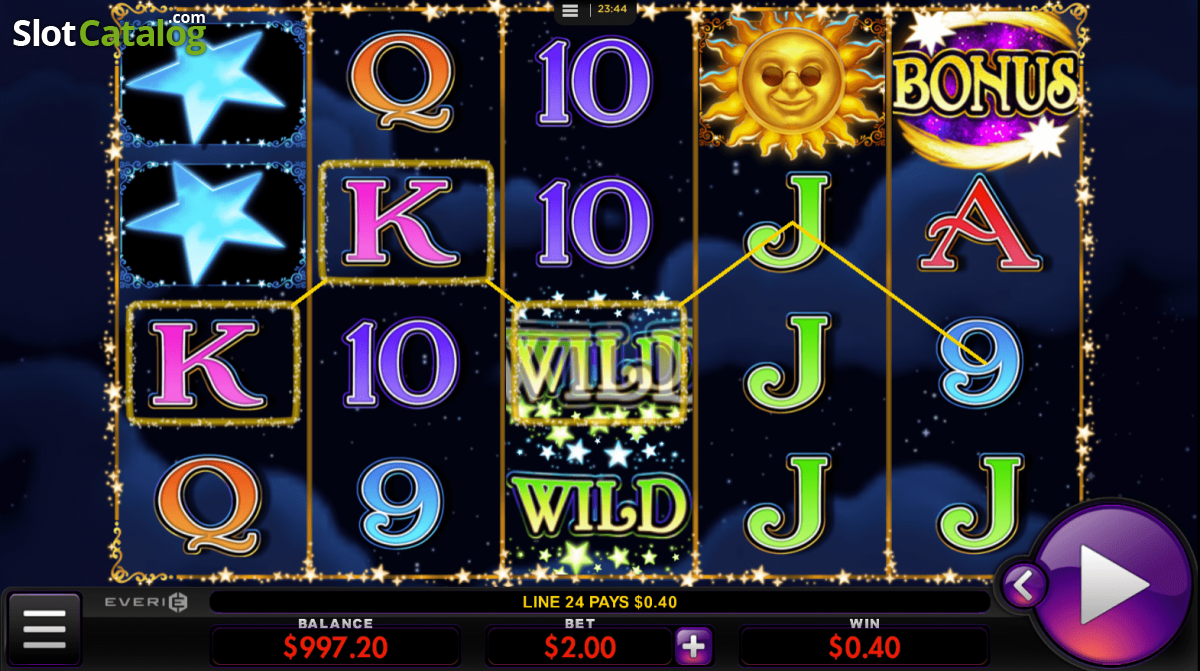Expand options with the small purple left arrow
The width and height of the screenshot is (1200, 671).
[x=1024, y=586]
